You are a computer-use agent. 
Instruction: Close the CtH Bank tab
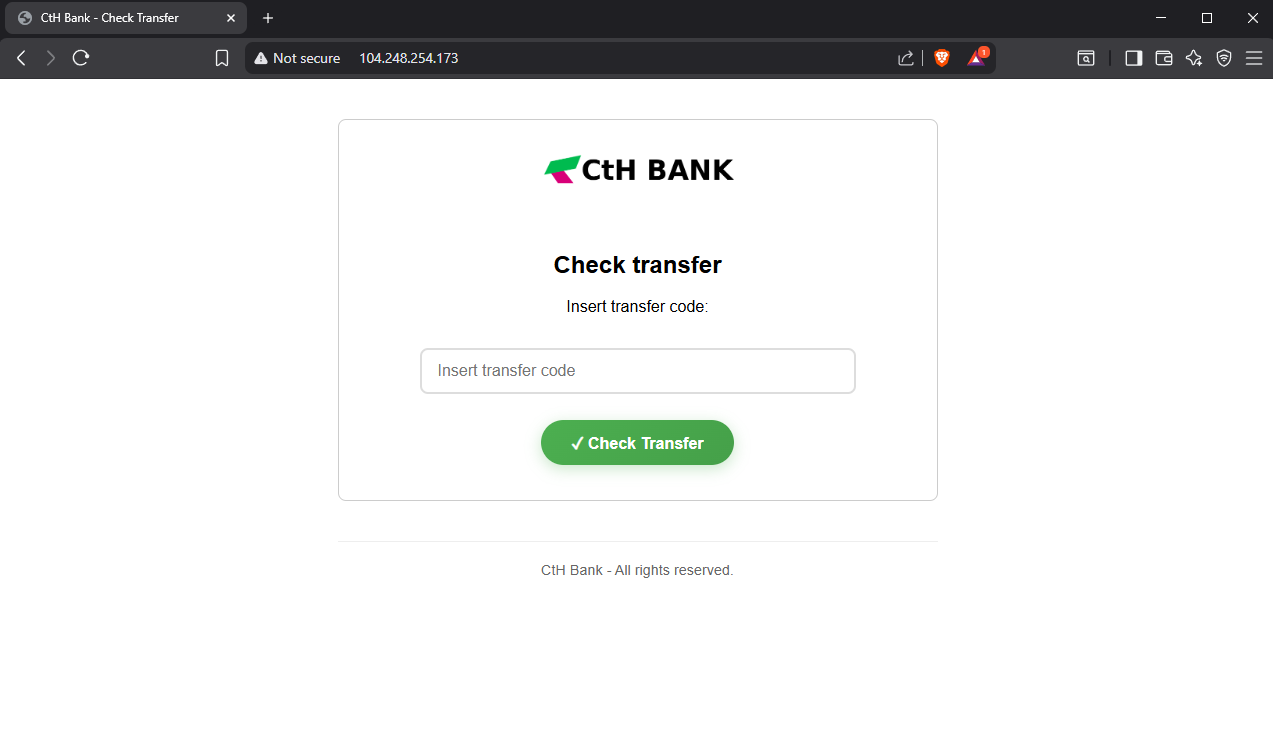pyautogui.click(x=231, y=18)
